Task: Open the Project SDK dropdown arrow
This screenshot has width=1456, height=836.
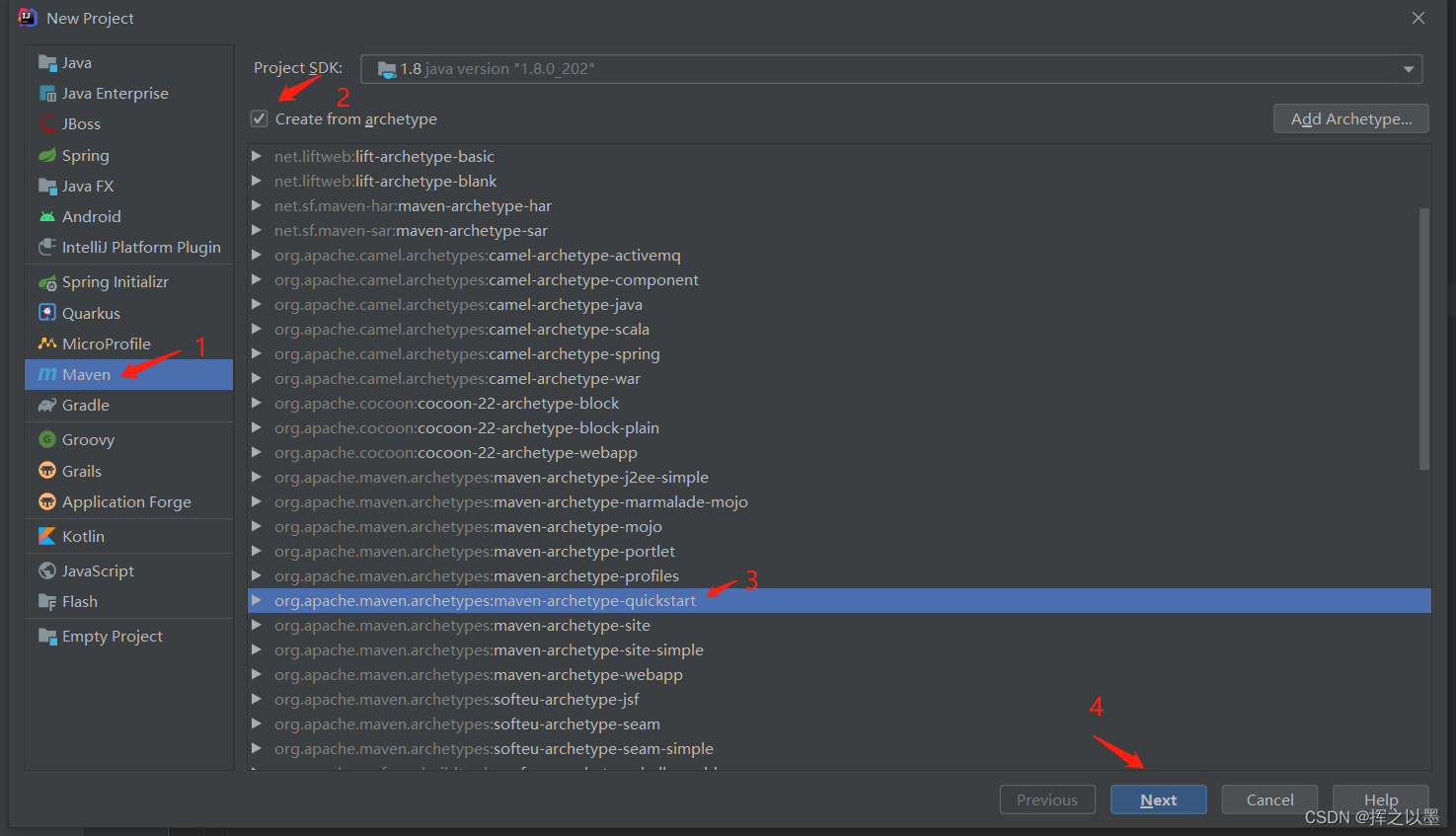Action: [1409, 69]
